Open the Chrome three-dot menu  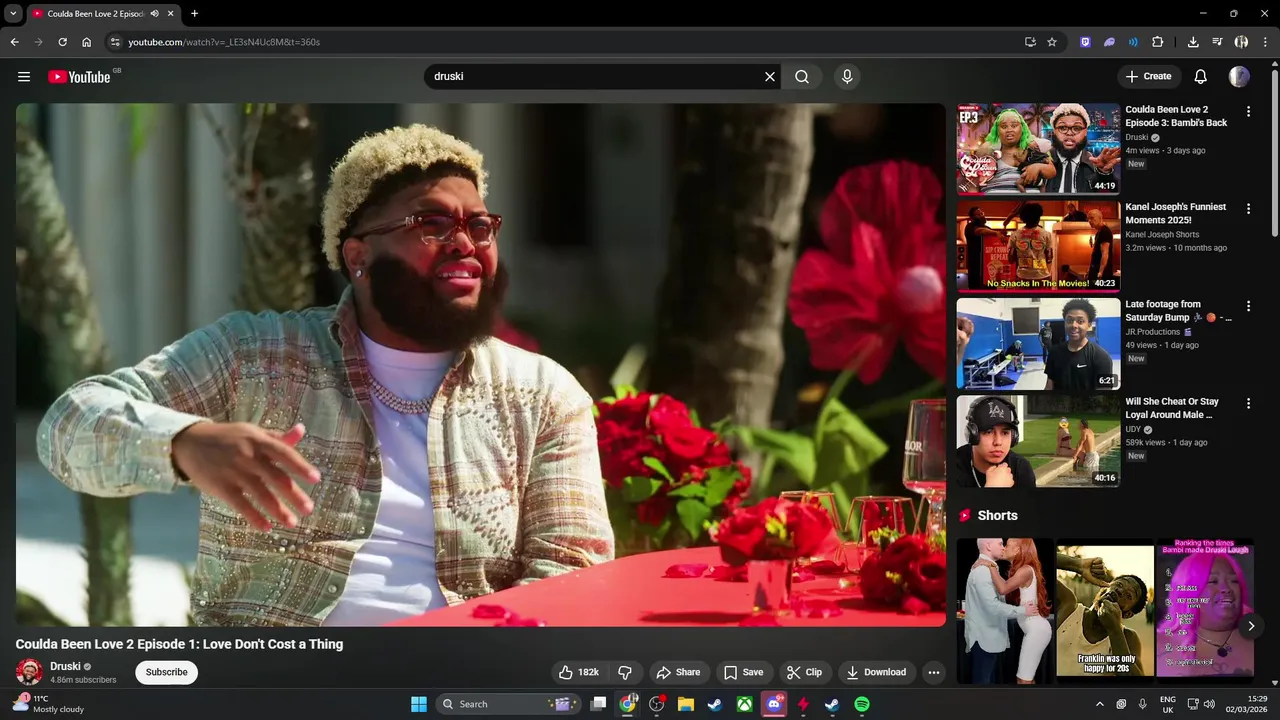[x=1265, y=42]
